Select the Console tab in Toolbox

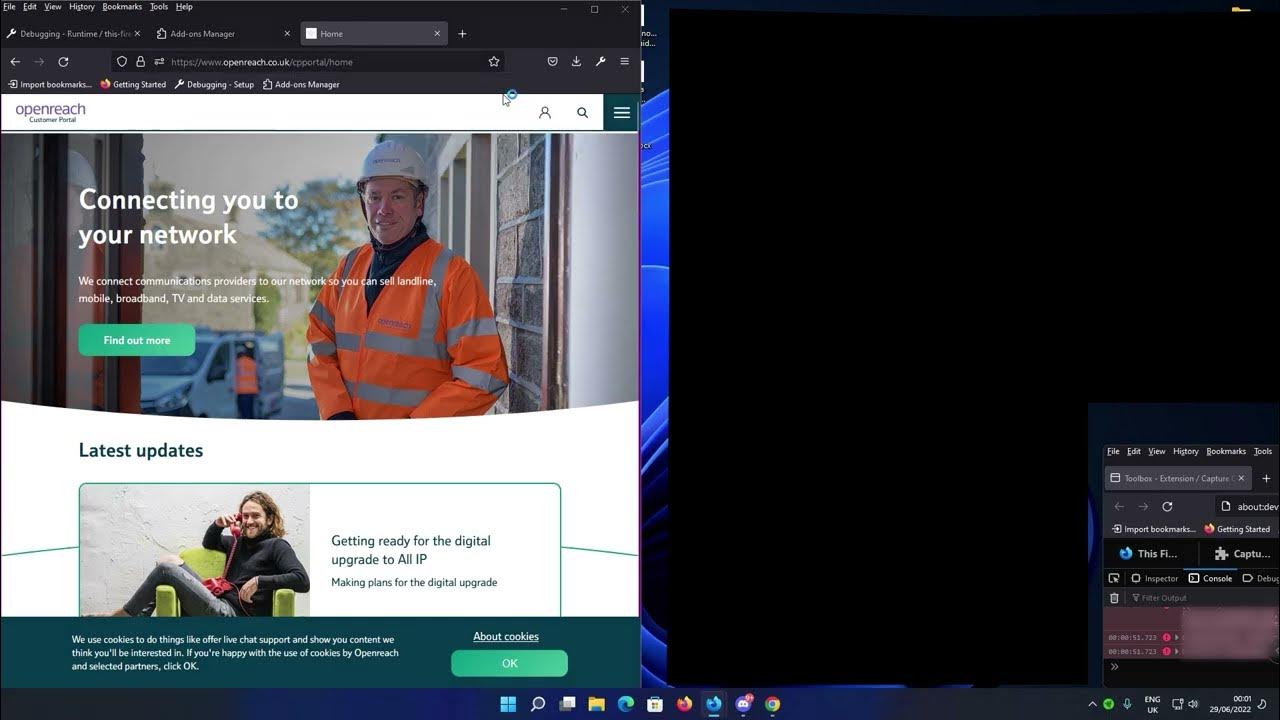click(1210, 578)
